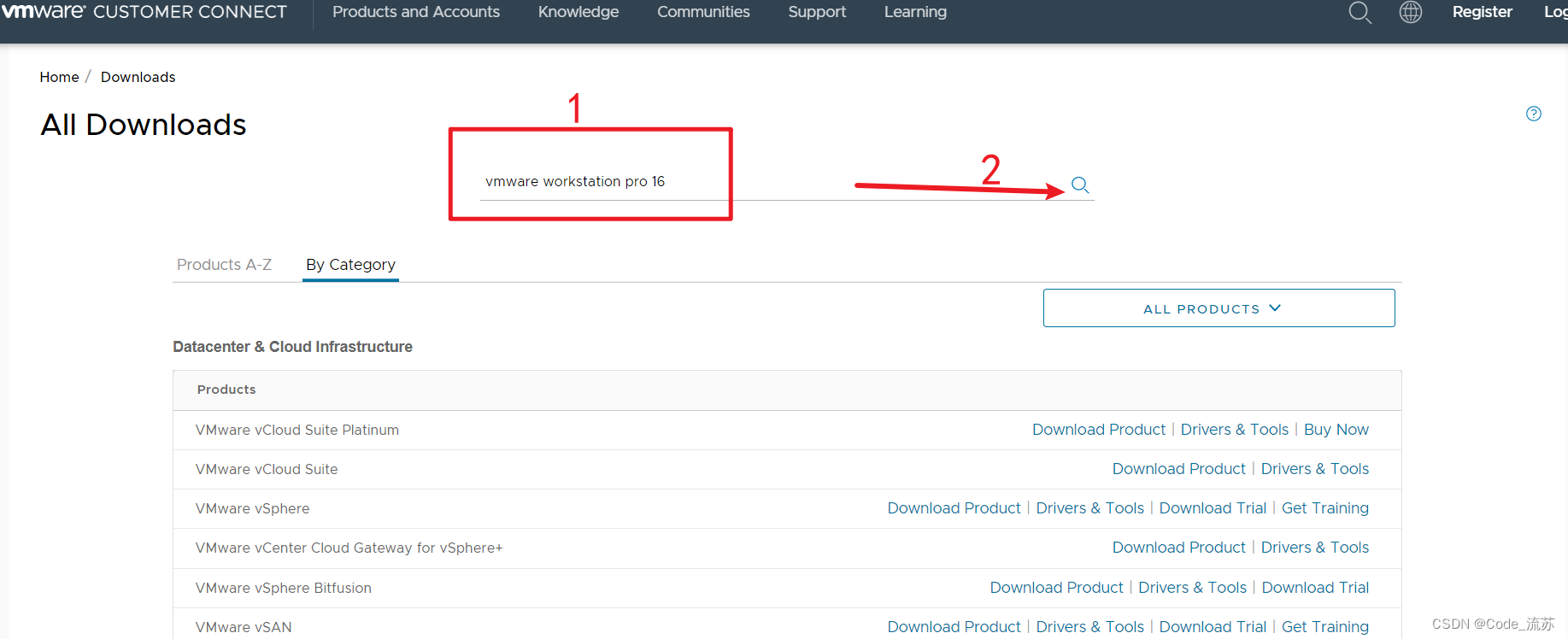
Task: Click the Datacenter & Cloud Infrastructure heading
Action: point(292,347)
